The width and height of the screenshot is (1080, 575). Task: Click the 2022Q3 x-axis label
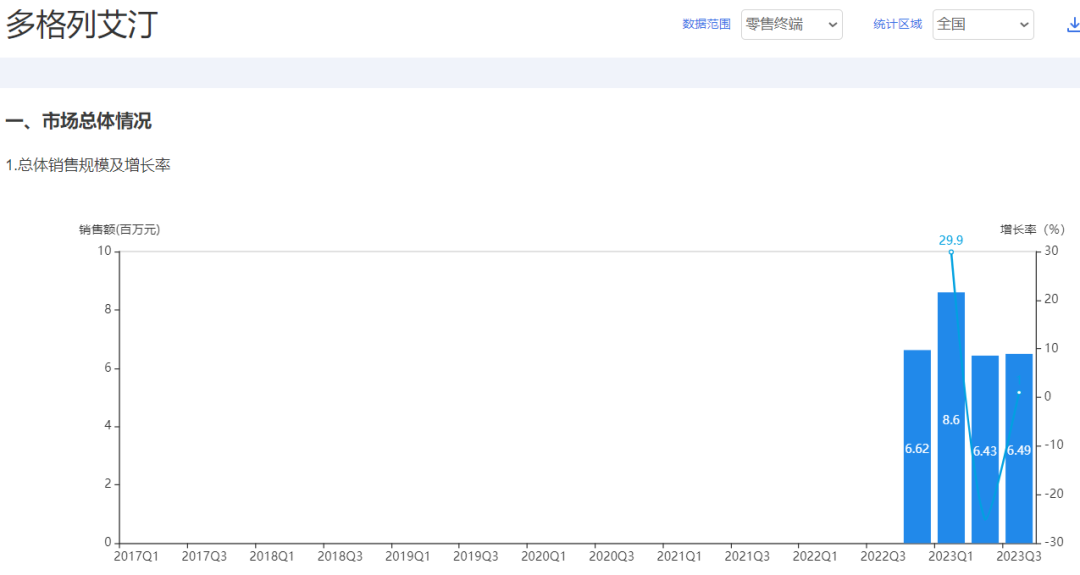(883, 556)
